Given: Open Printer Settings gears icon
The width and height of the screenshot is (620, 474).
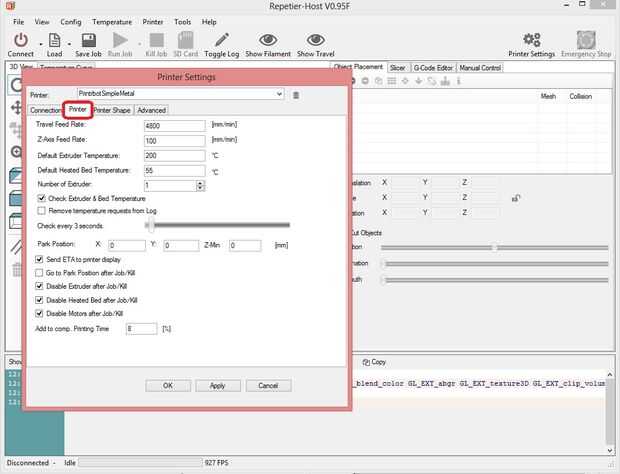Looking at the screenshot, I should (532, 40).
